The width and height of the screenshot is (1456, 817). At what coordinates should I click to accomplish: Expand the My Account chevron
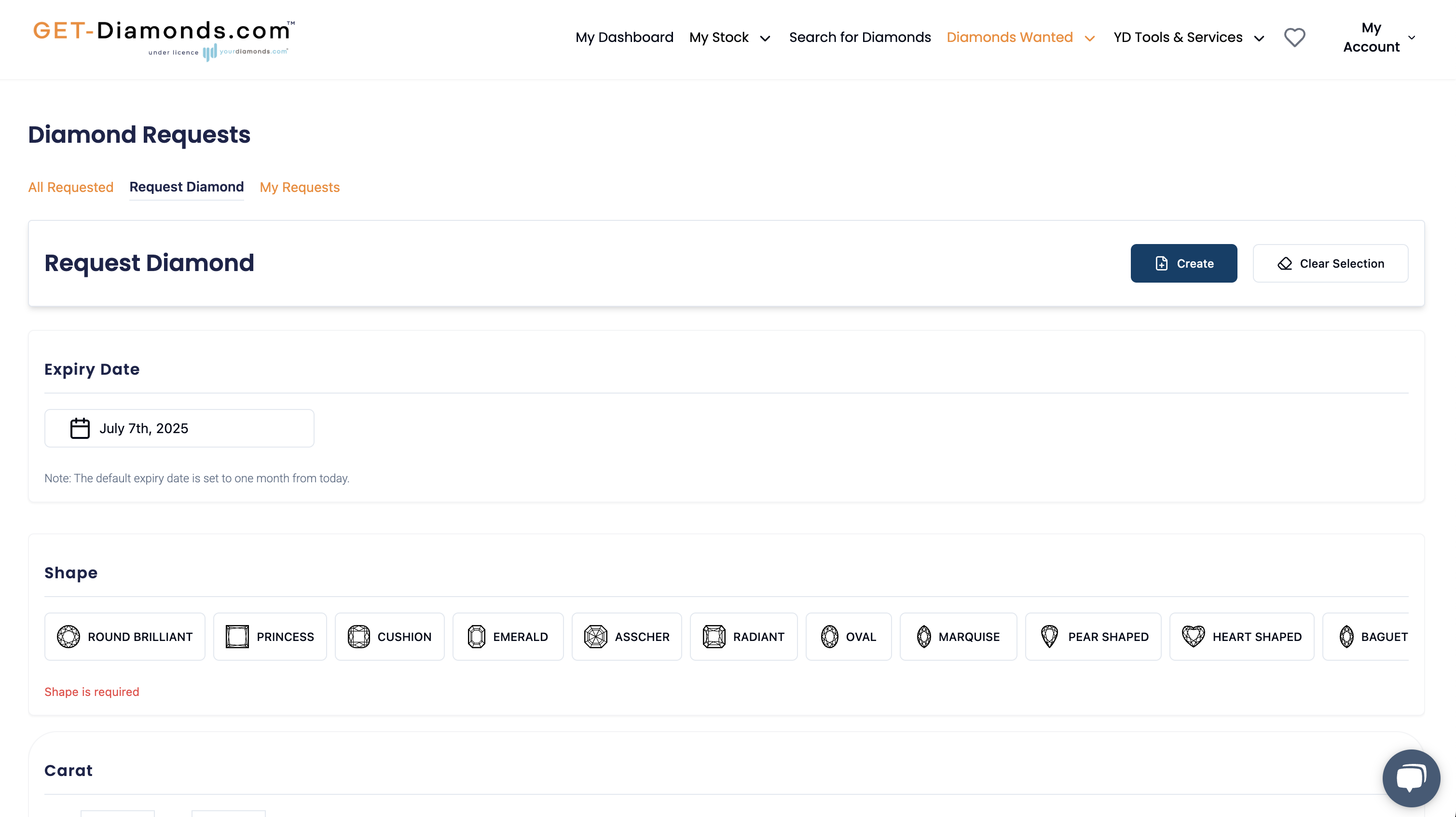pyautogui.click(x=1411, y=38)
